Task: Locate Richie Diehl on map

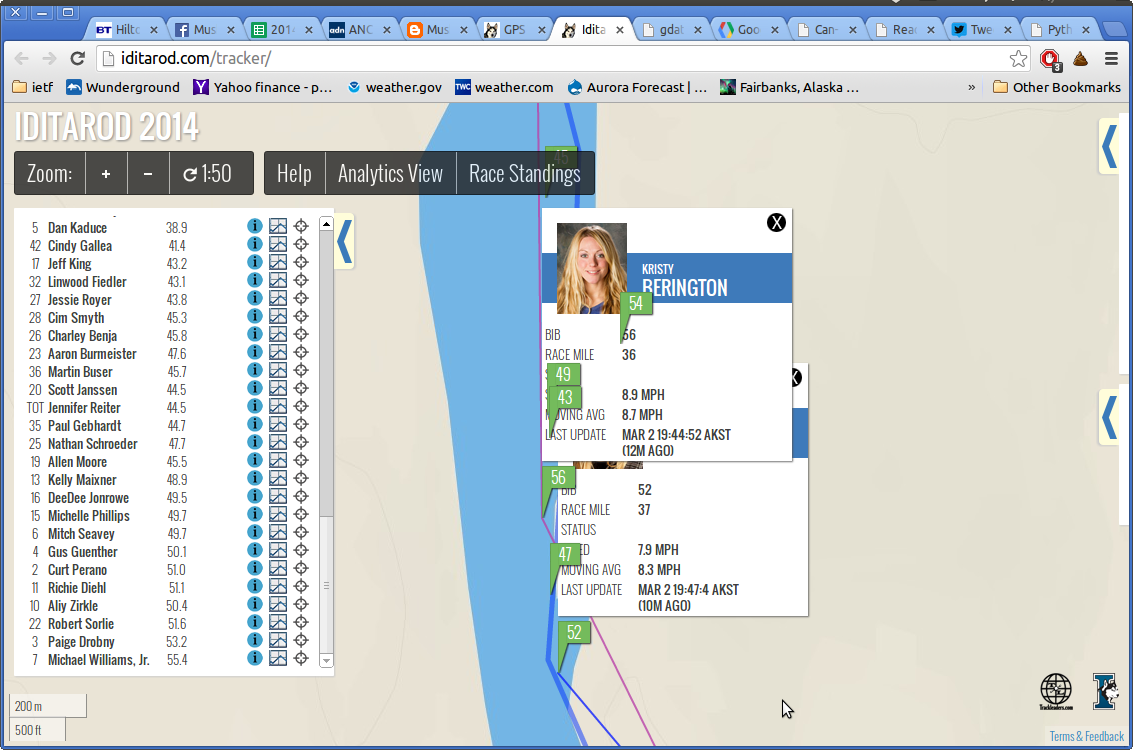Action: [x=301, y=586]
